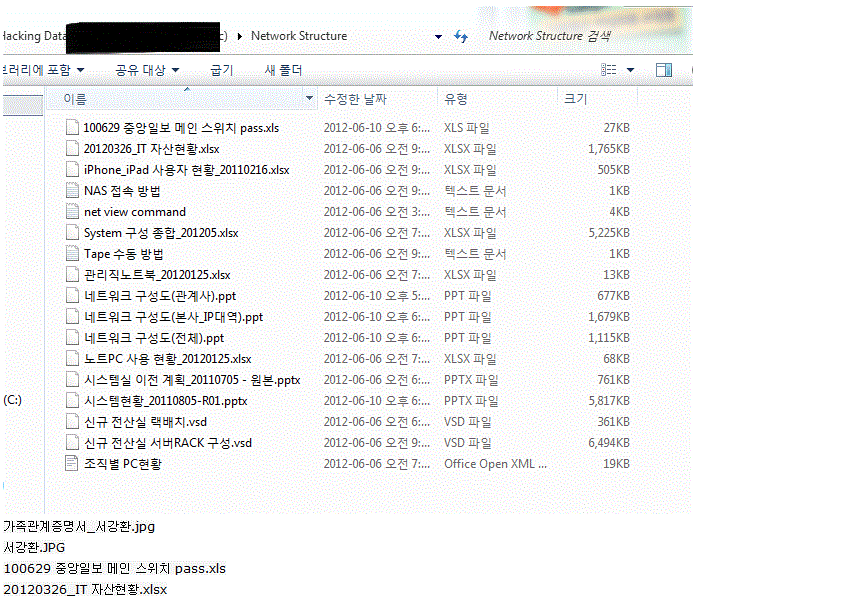Click icon of 시스템현황_20110805-R01.pptx

72,401
